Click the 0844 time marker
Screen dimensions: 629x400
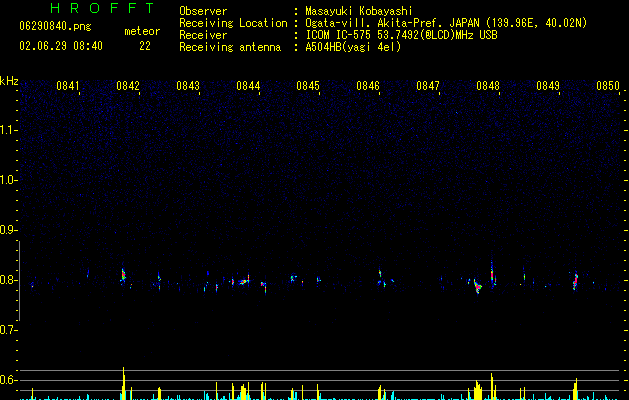click(x=248, y=86)
